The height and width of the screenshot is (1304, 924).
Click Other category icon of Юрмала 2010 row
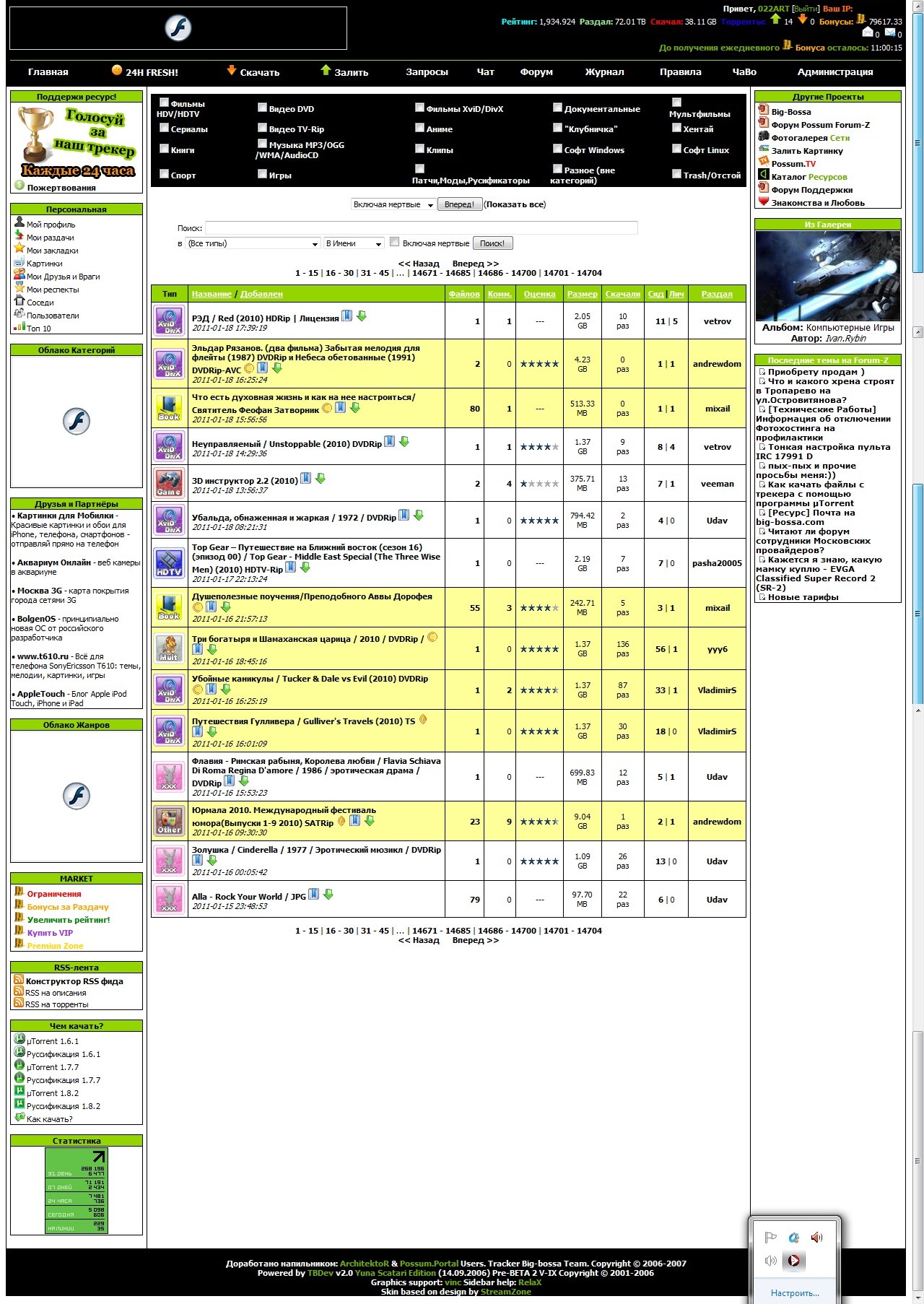169,821
